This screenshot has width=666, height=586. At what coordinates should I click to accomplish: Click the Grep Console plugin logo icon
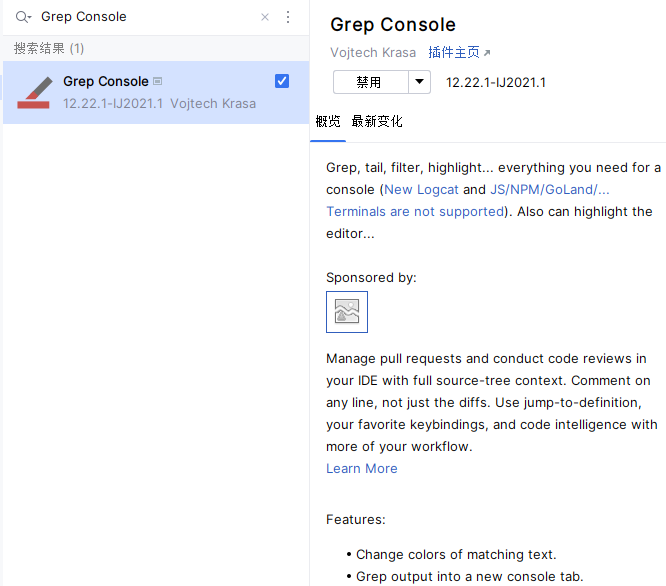tap(34, 93)
